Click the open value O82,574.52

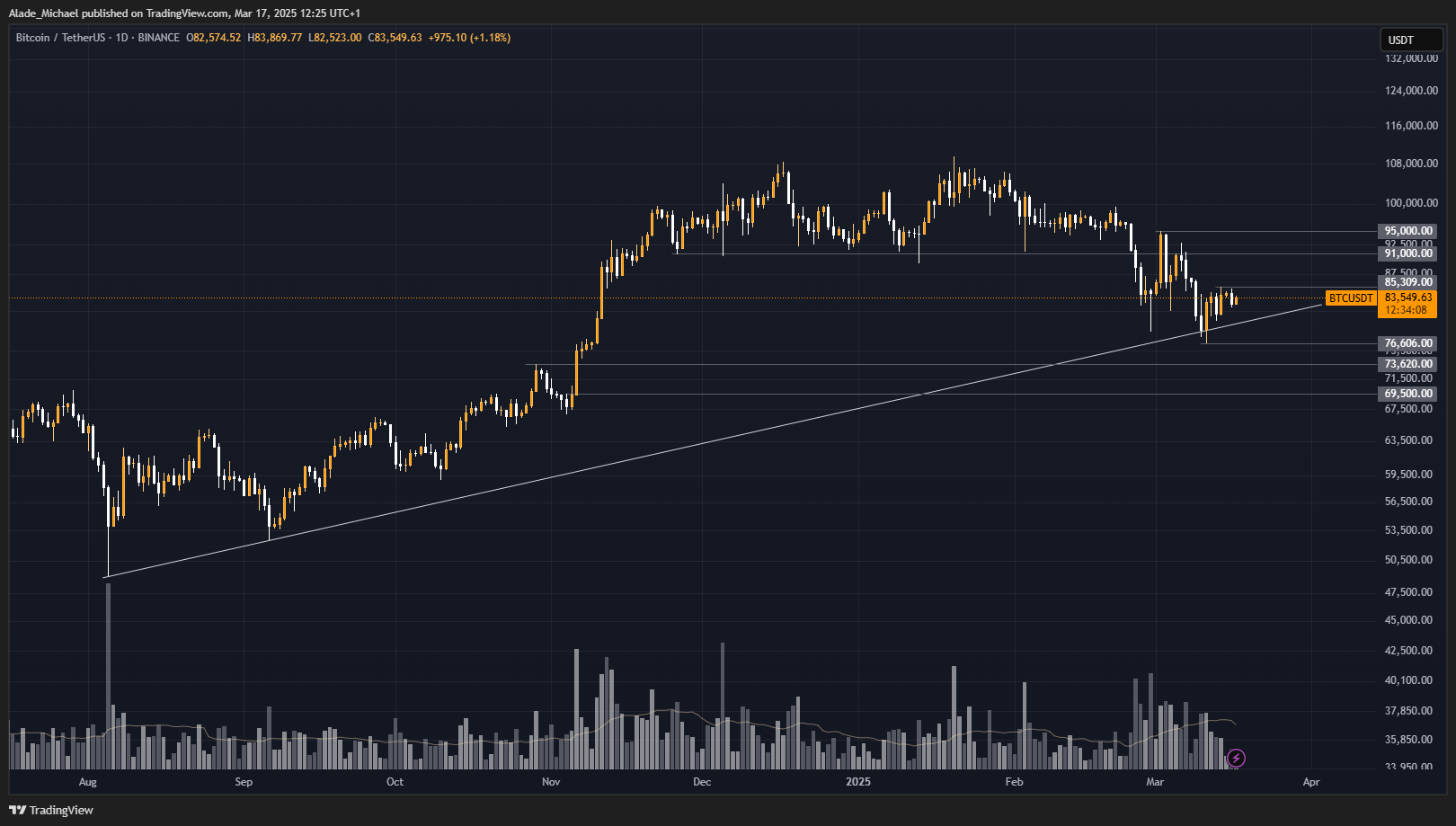point(214,38)
